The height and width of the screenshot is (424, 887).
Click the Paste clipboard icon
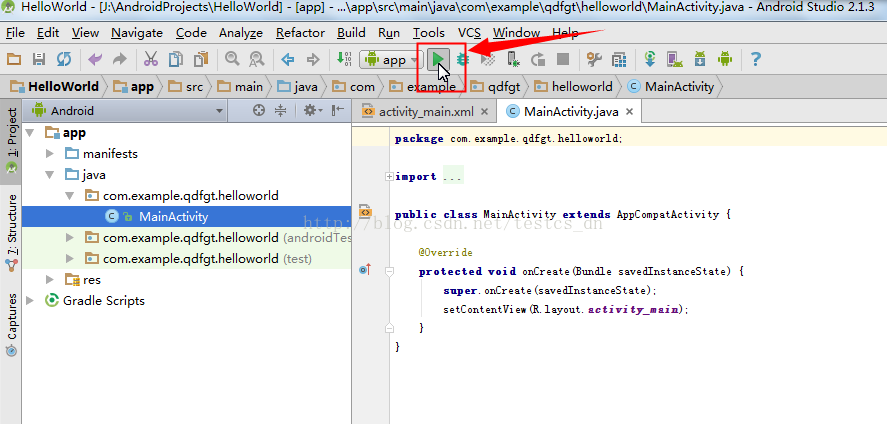pyautogui.click(x=201, y=59)
